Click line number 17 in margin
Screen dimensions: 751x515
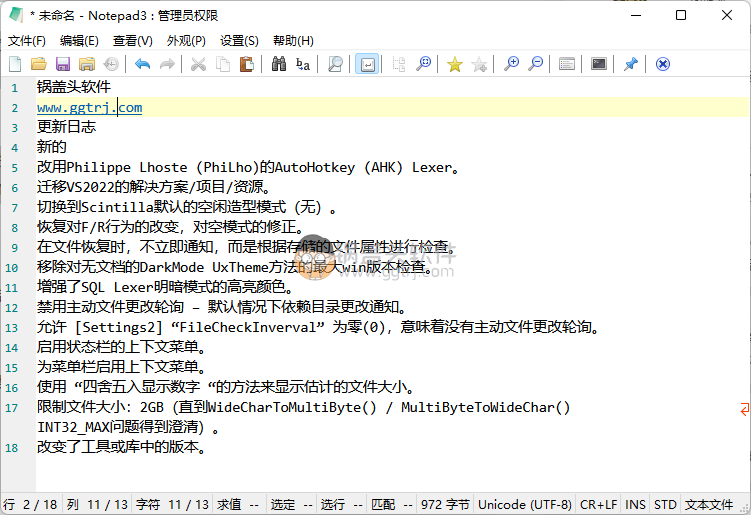(x=12, y=408)
